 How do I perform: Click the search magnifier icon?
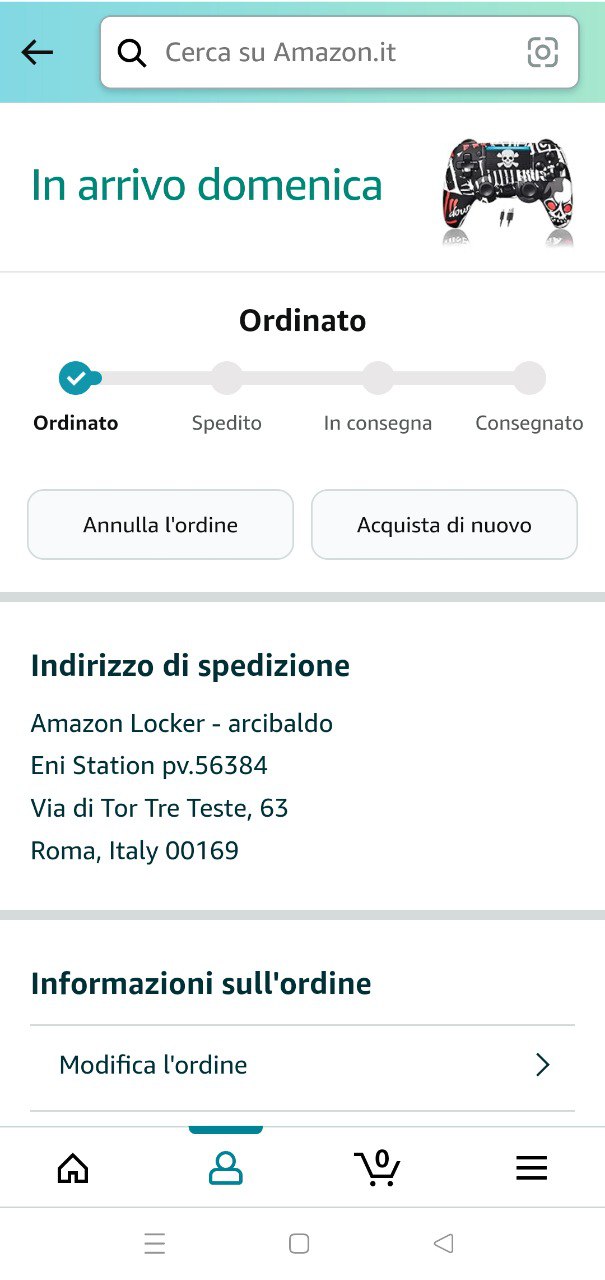coord(132,52)
